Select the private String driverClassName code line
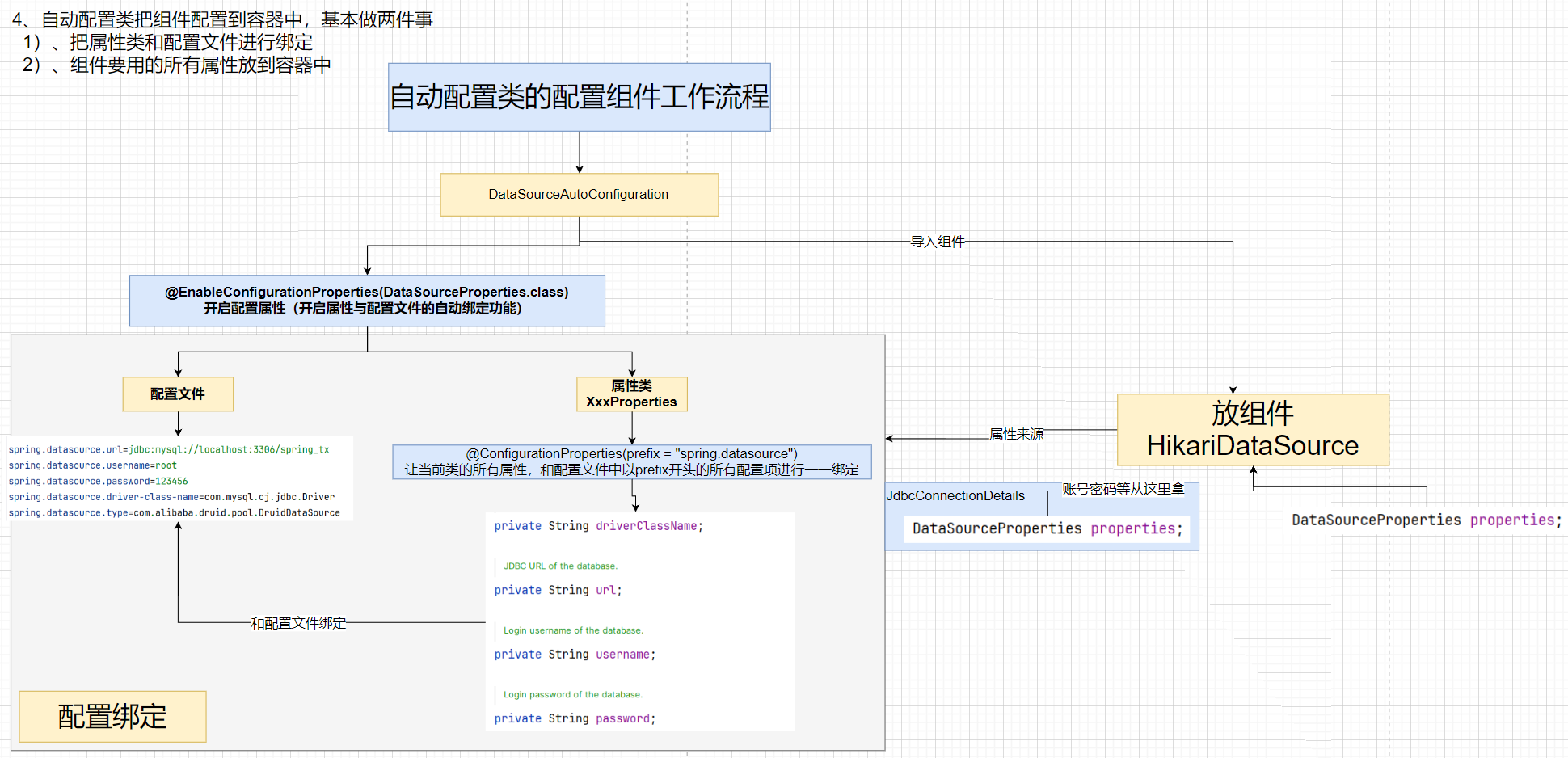The height and width of the screenshot is (758, 1568). (598, 526)
